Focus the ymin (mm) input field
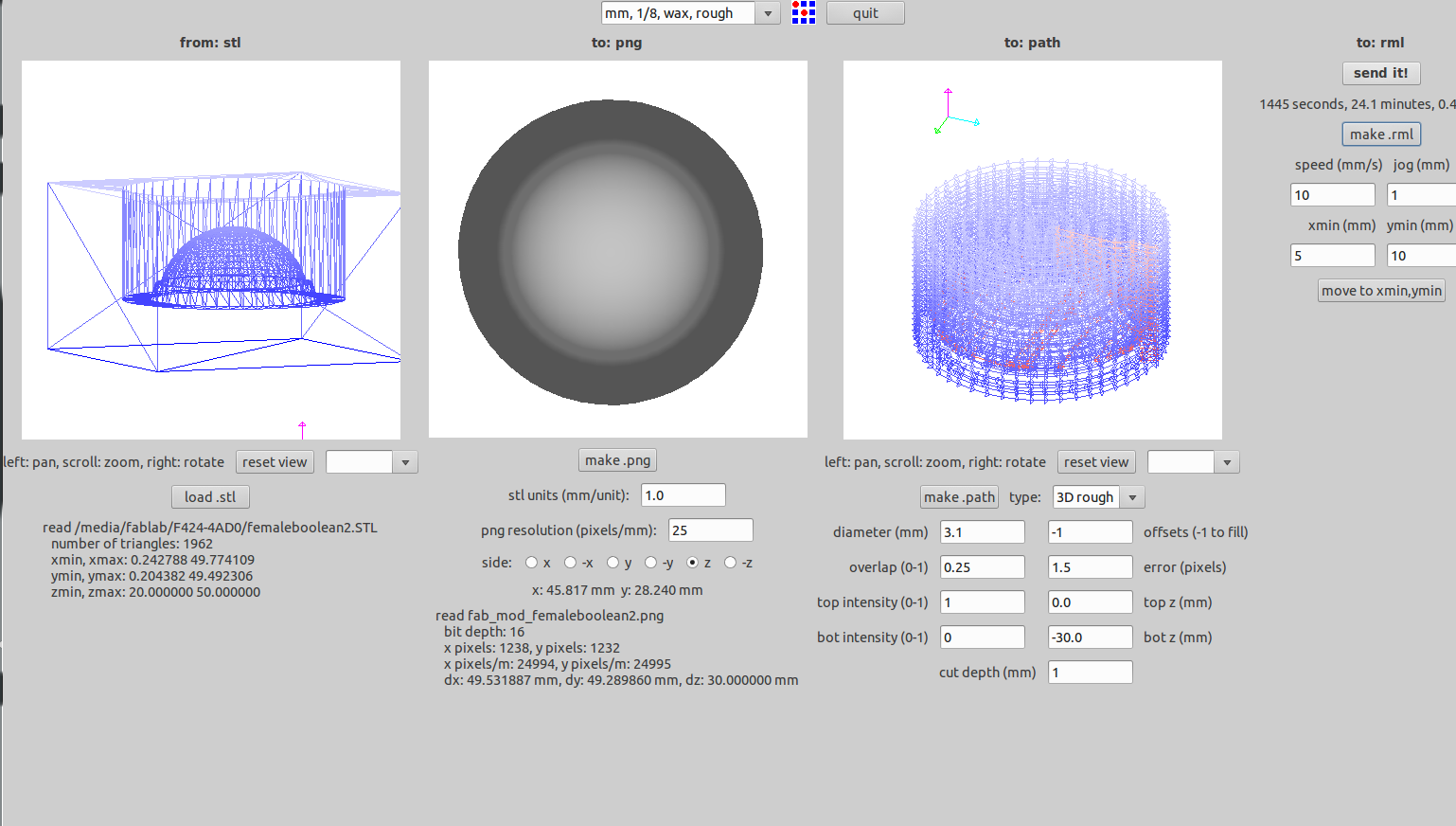The height and width of the screenshot is (826, 1456). tap(1422, 256)
